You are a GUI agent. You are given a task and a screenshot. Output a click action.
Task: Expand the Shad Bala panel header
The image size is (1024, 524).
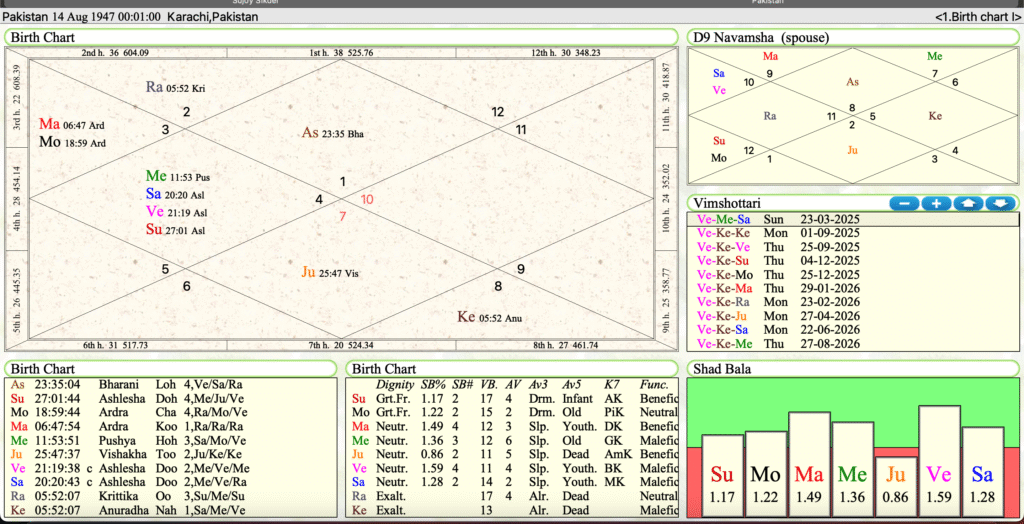pos(722,368)
